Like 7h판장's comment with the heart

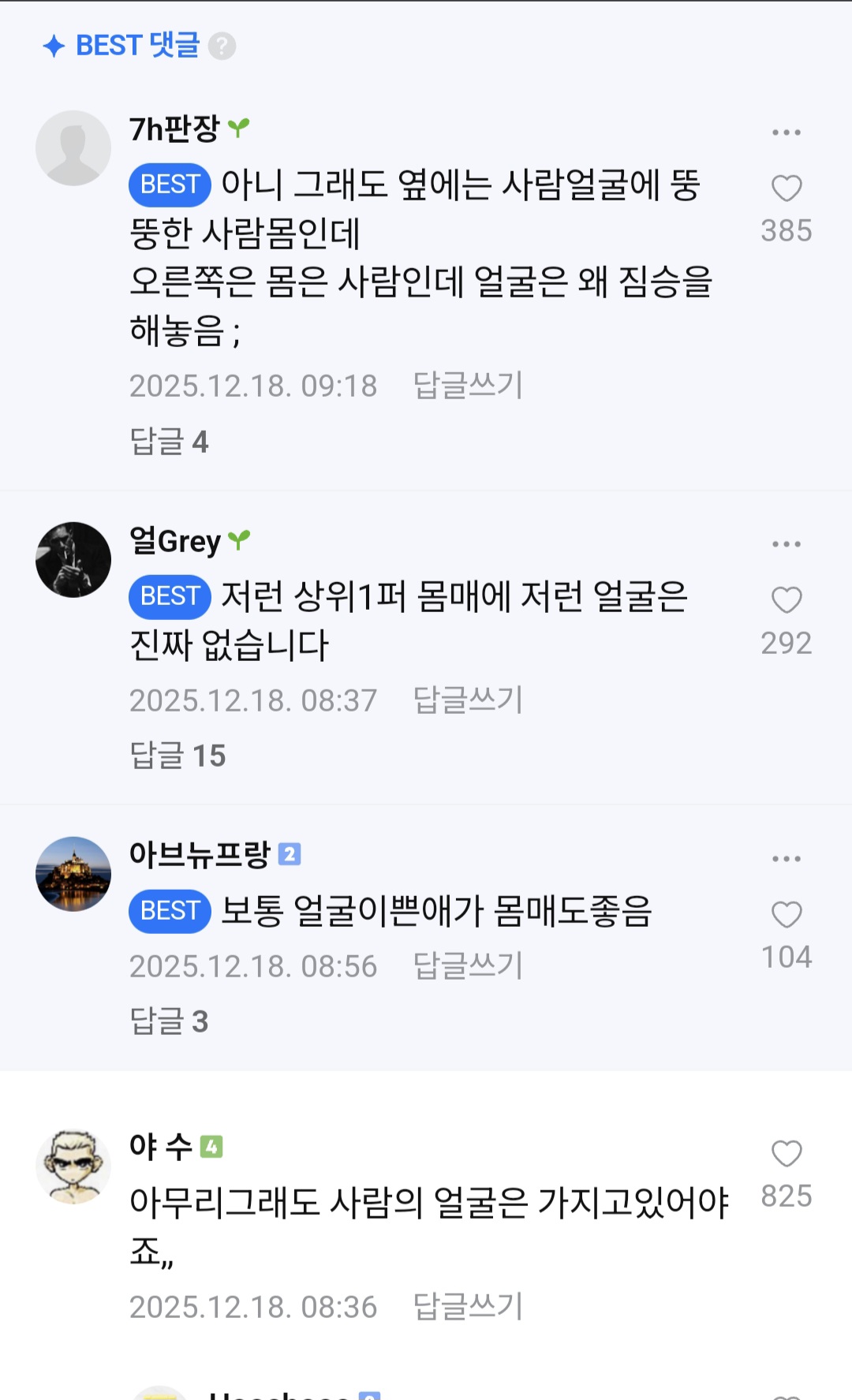786,189
